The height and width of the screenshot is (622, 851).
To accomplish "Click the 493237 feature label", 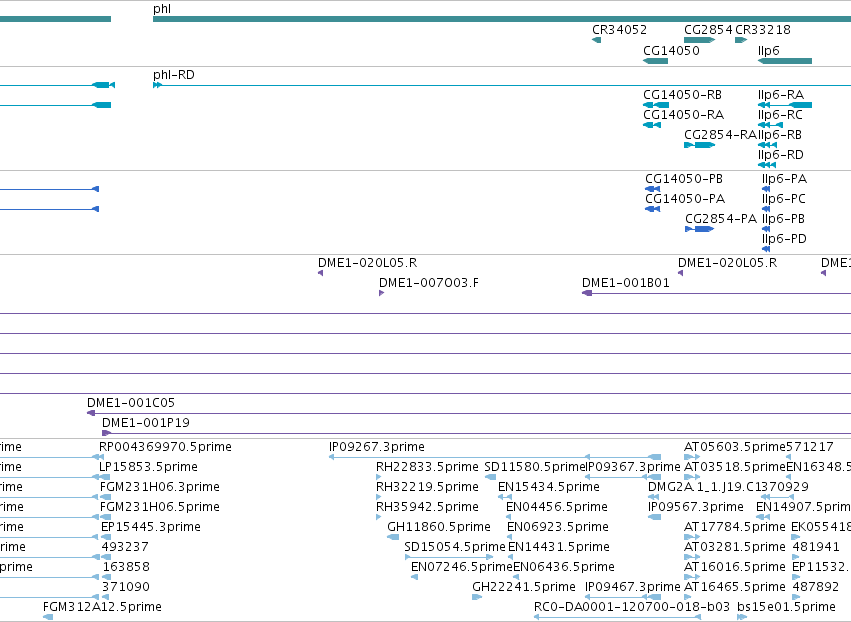I will (125, 547).
